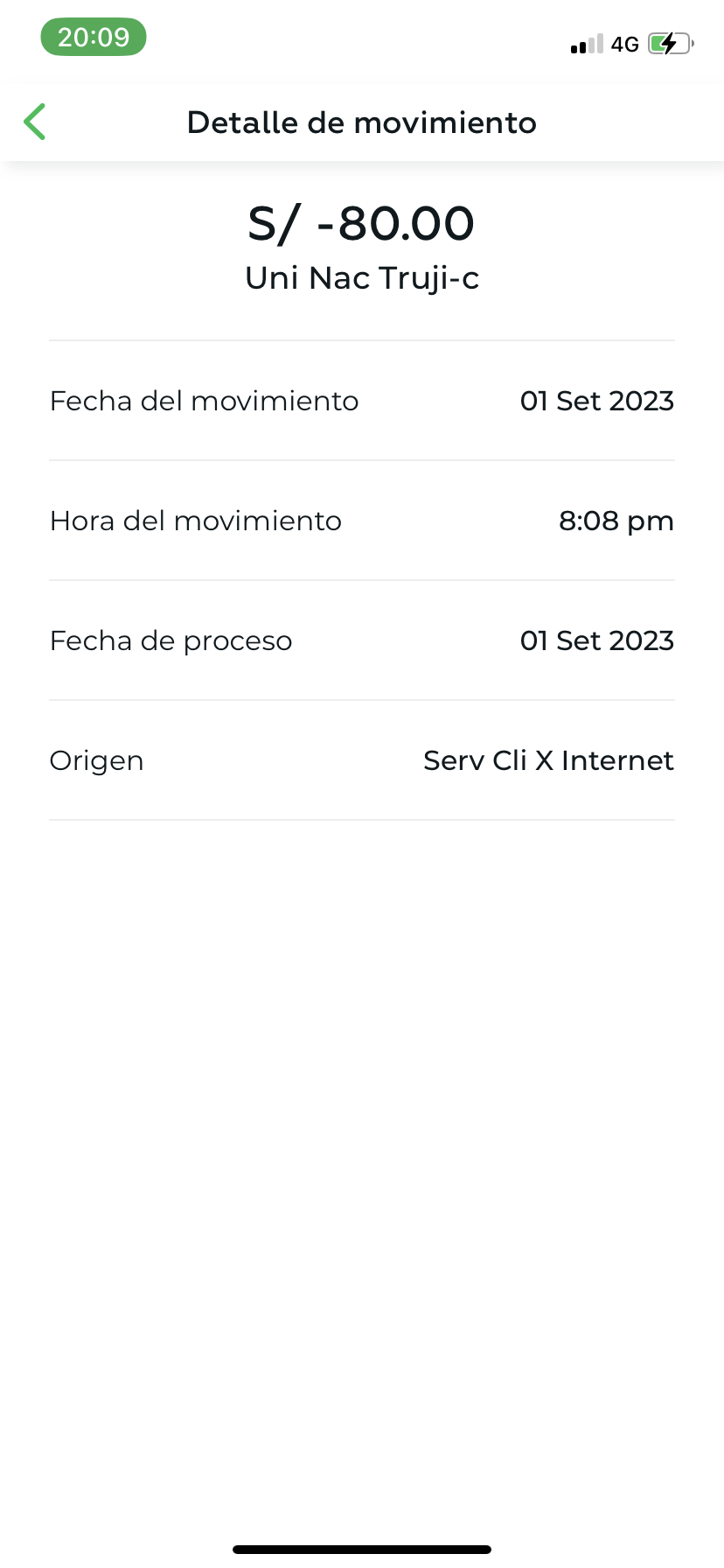
Task: Tap the 'Hora del movimiento' label
Action: [196, 521]
